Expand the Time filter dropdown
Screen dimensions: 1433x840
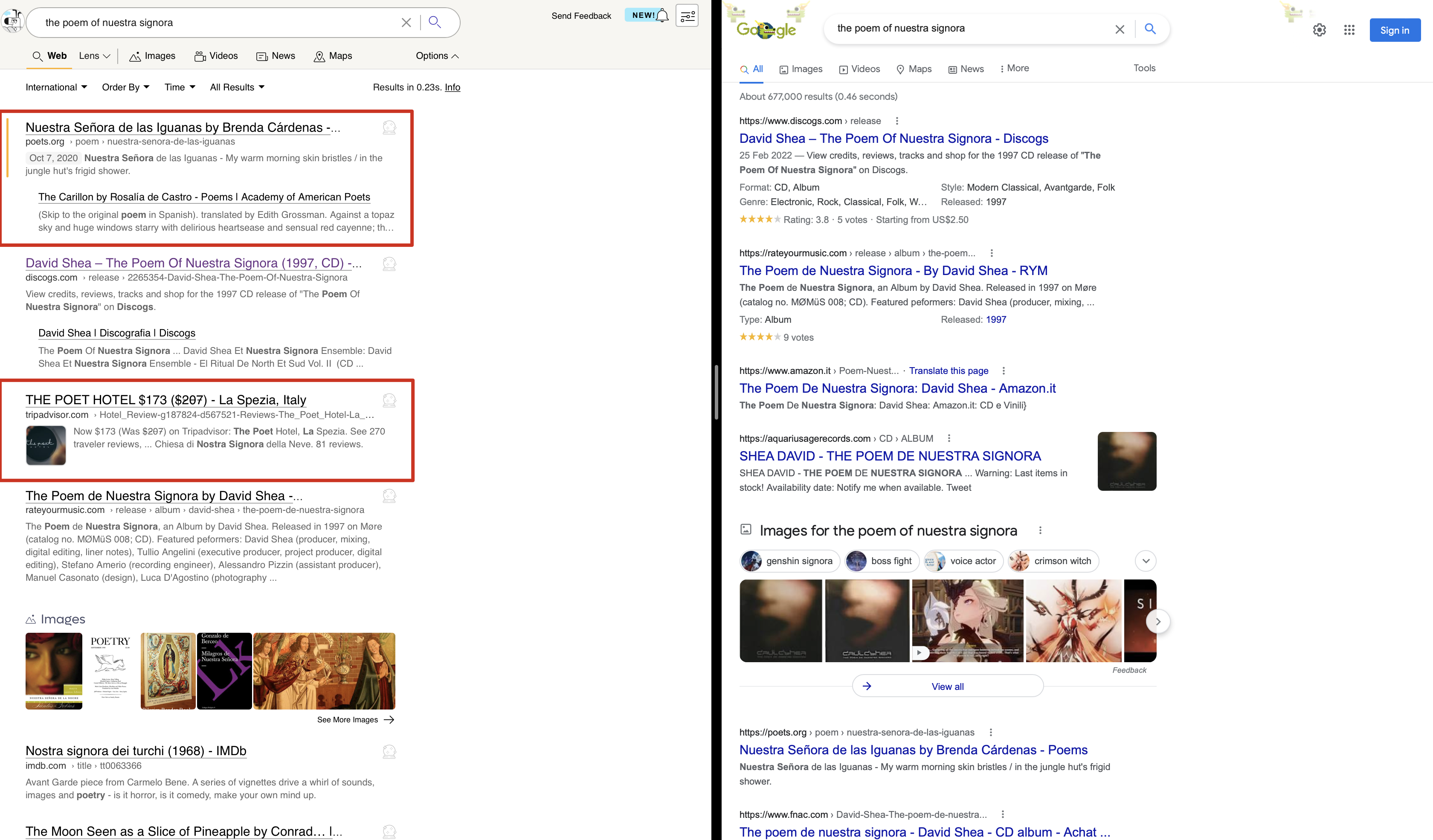pyautogui.click(x=180, y=87)
